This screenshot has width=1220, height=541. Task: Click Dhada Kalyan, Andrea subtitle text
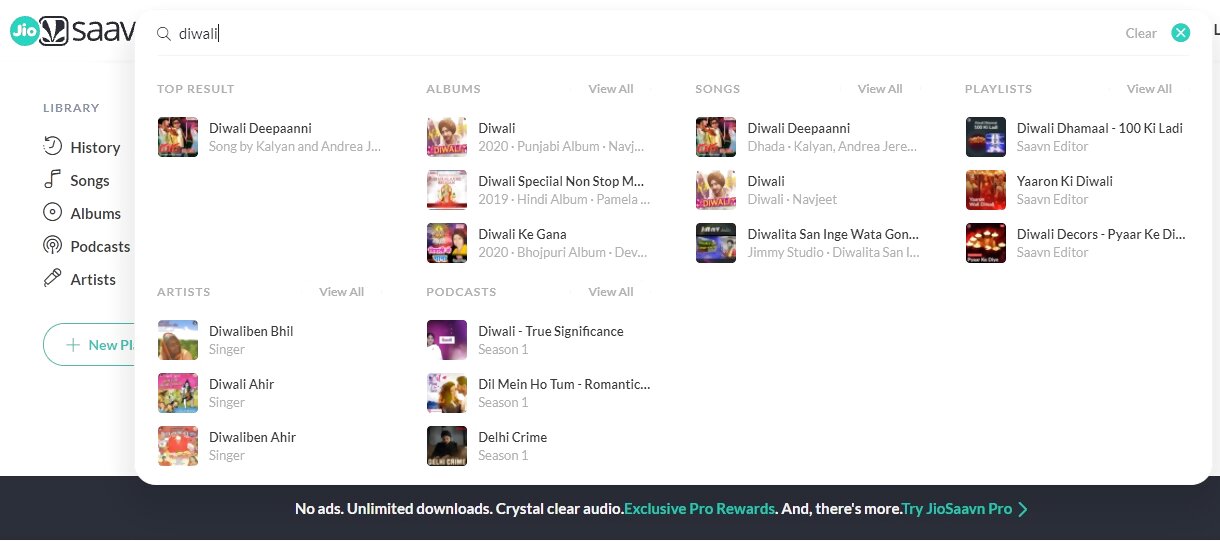click(832, 146)
